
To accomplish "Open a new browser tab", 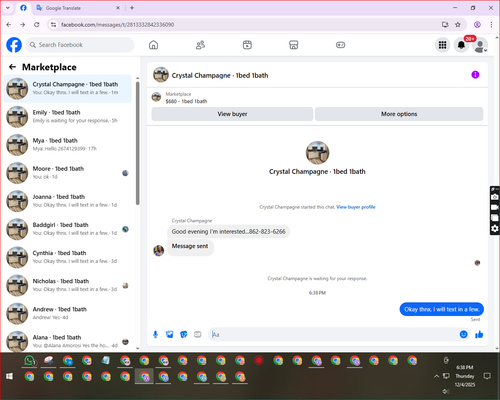I will (x=132, y=8).
